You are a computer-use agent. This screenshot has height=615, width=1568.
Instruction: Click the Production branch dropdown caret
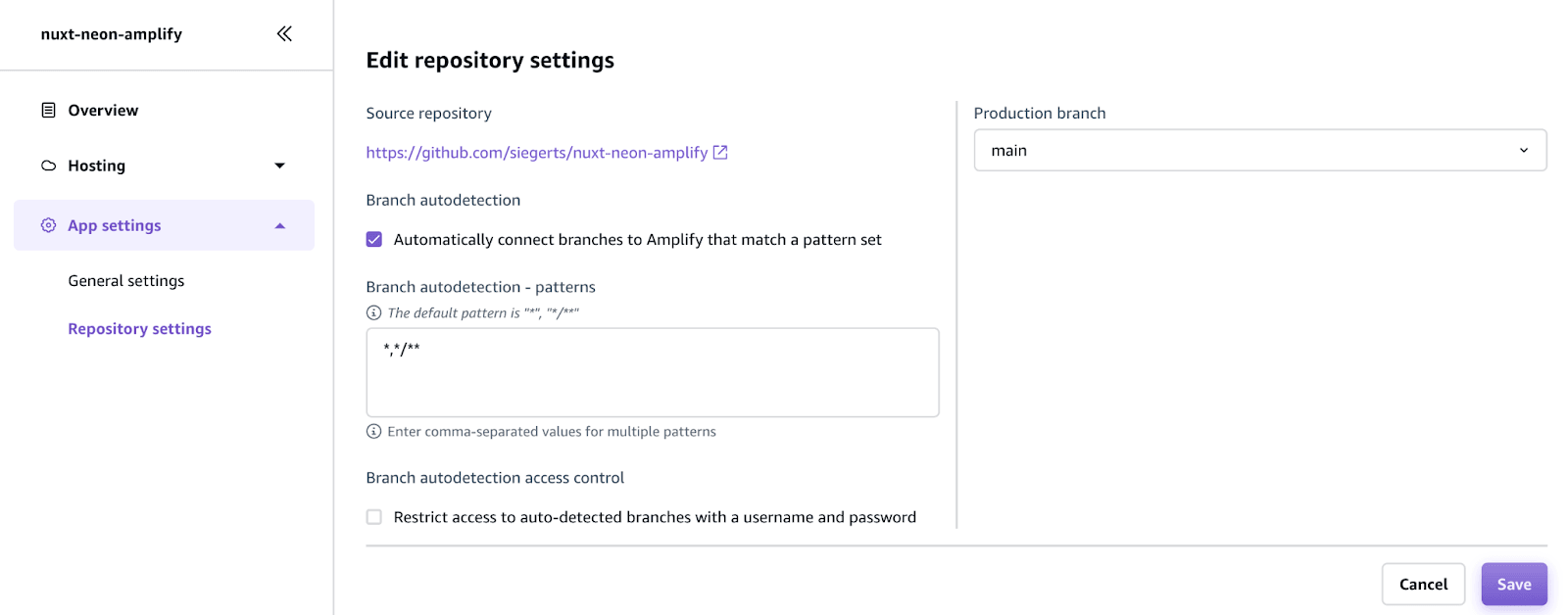click(x=1523, y=150)
